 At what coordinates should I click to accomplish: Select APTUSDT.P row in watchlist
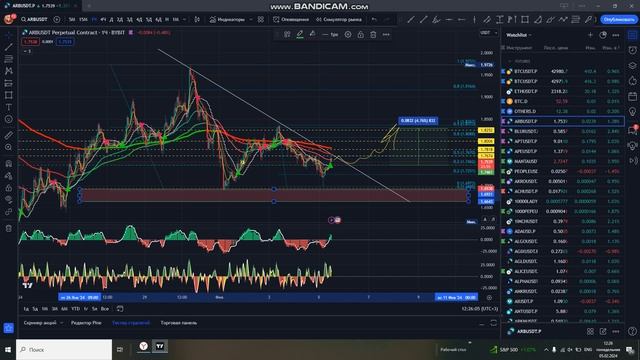[562, 141]
